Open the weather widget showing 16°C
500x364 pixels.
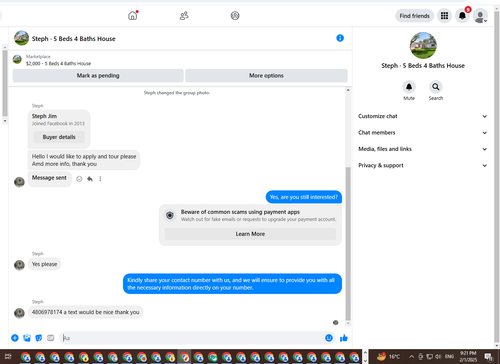click(x=388, y=357)
